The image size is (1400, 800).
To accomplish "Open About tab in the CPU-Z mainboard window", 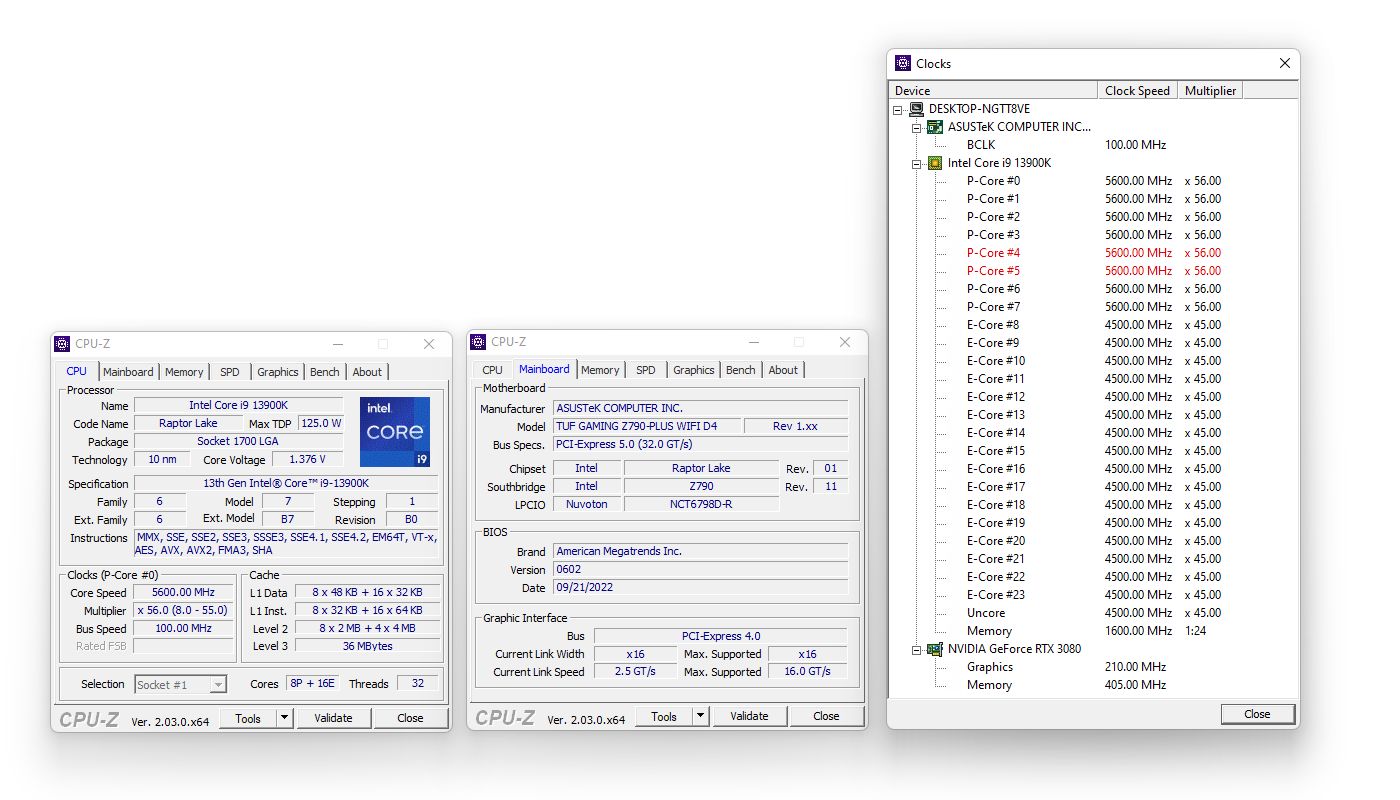I will 783,370.
